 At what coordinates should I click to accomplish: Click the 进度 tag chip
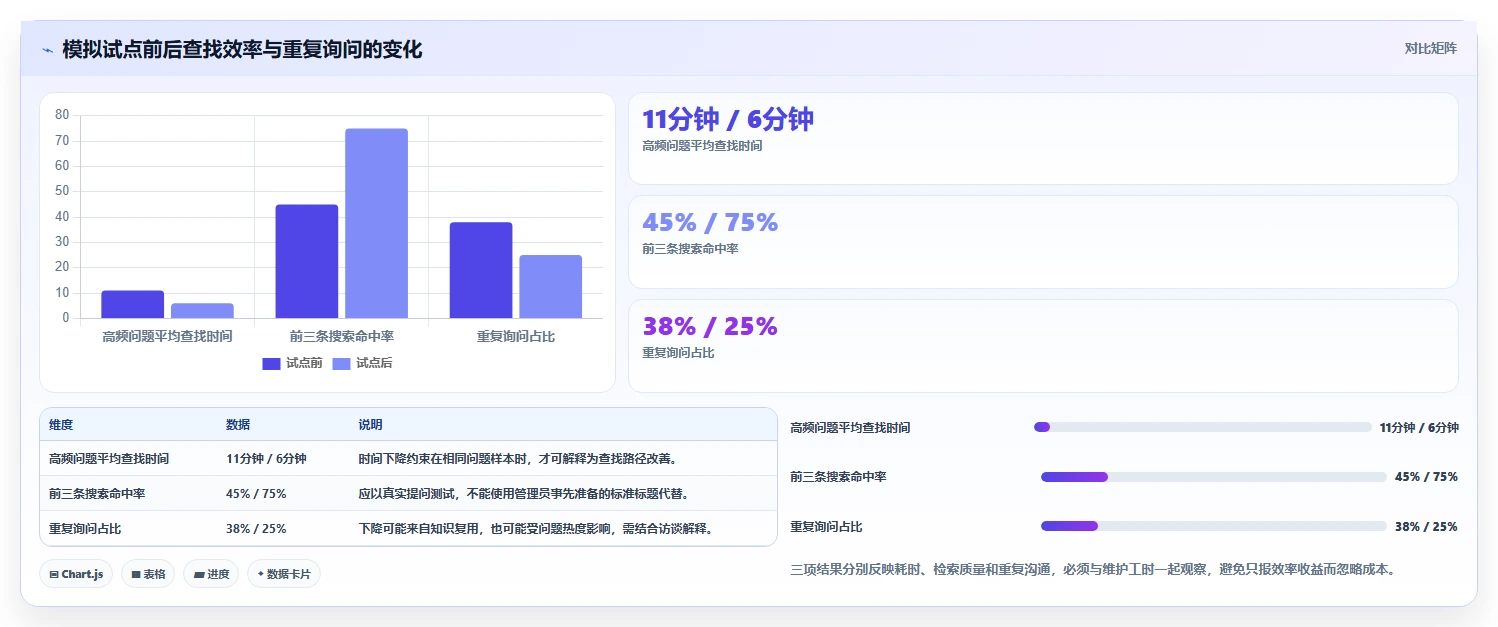pos(211,574)
